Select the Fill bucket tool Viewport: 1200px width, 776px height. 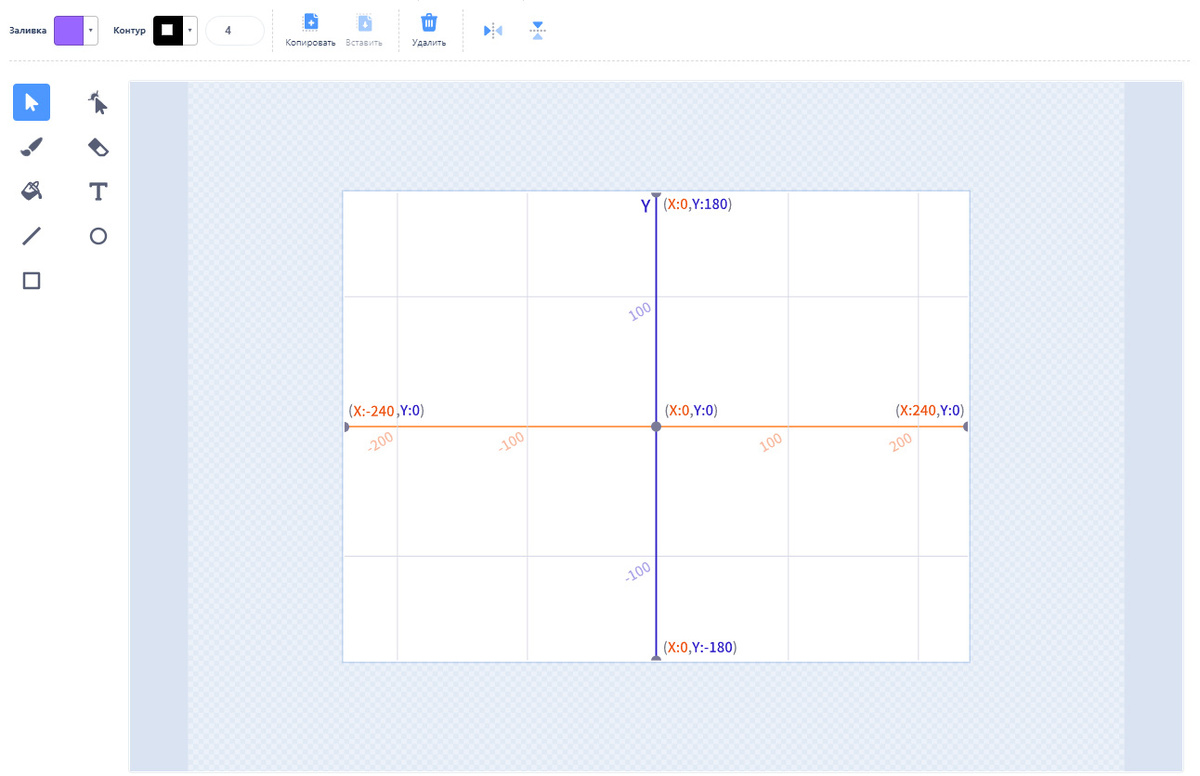pyautogui.click(x=31, y=191)
